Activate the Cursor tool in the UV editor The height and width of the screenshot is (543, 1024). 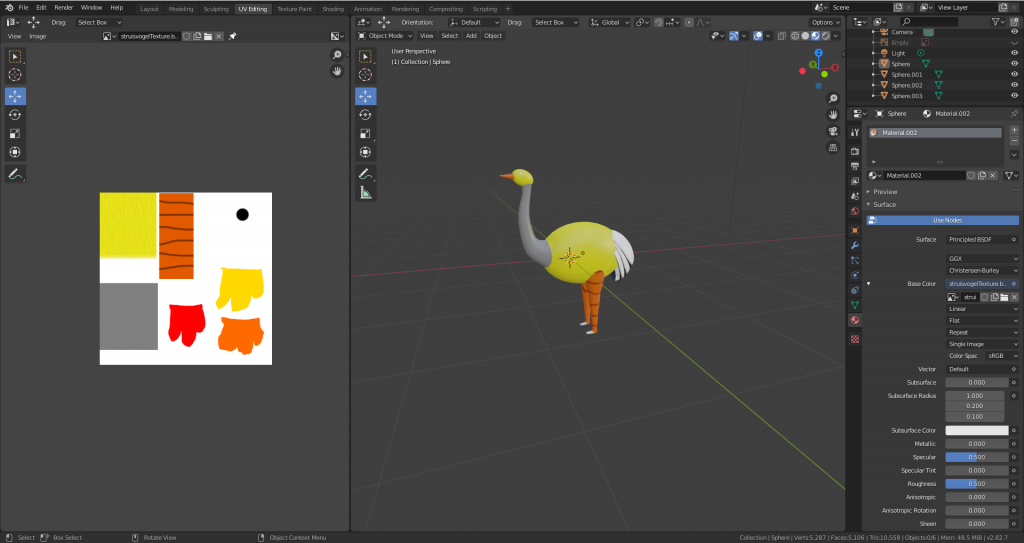pos(15,75)
